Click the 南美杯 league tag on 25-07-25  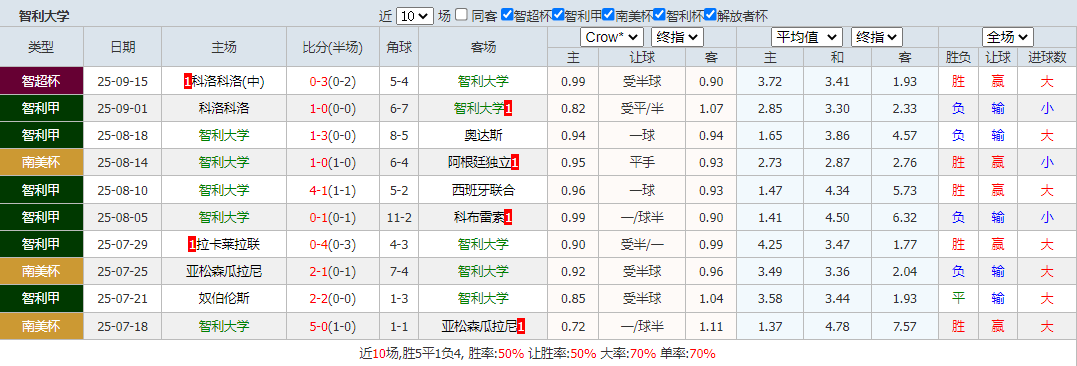pyautogui.click(x=41, y=272)
